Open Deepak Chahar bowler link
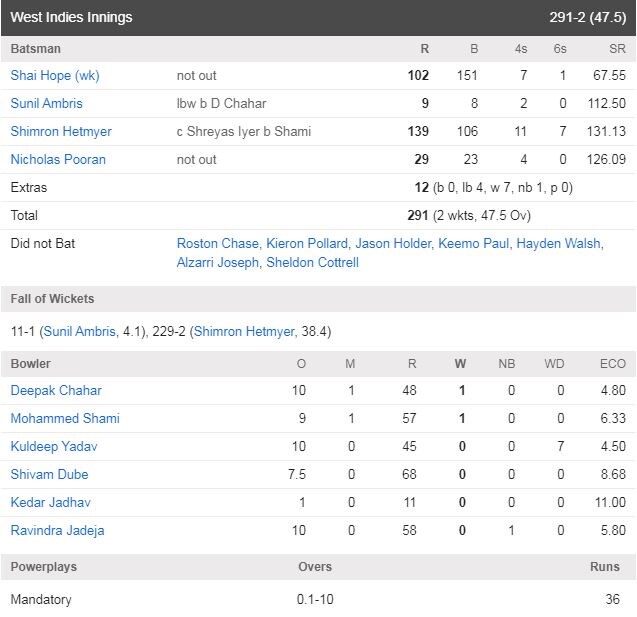Screen dimensions: 637x617 [x=56, y=390]
